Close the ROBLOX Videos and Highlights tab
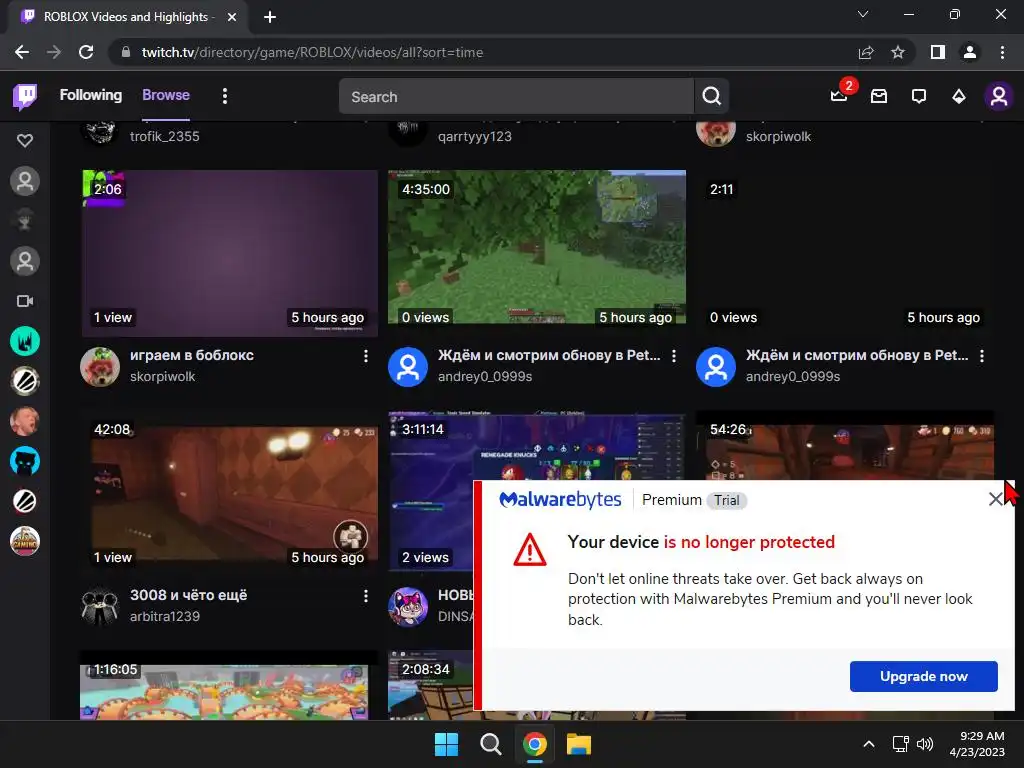1024x768 pixels. 232,17
